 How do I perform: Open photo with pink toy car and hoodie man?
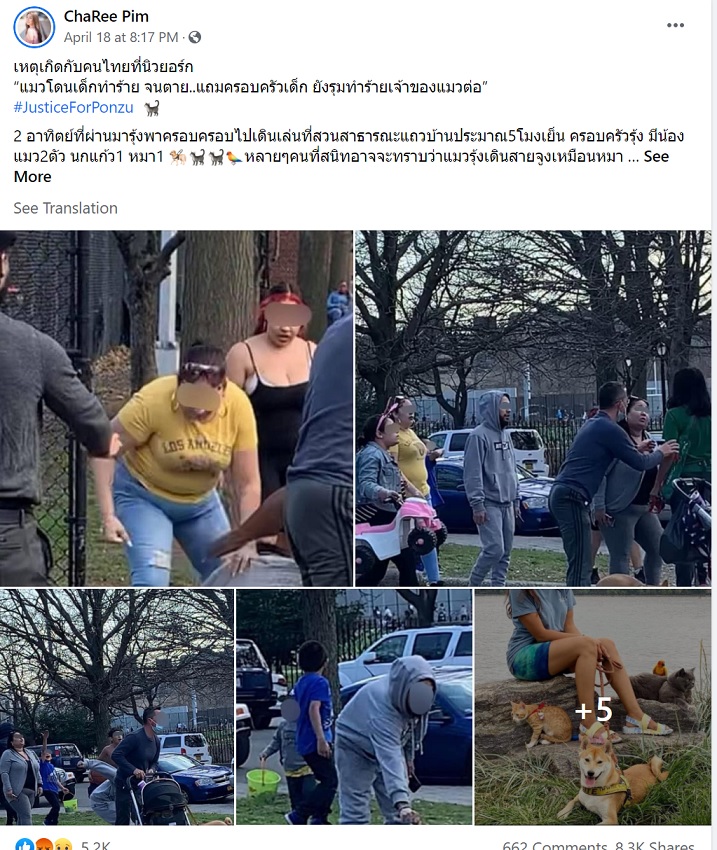(x=533, y=408)
